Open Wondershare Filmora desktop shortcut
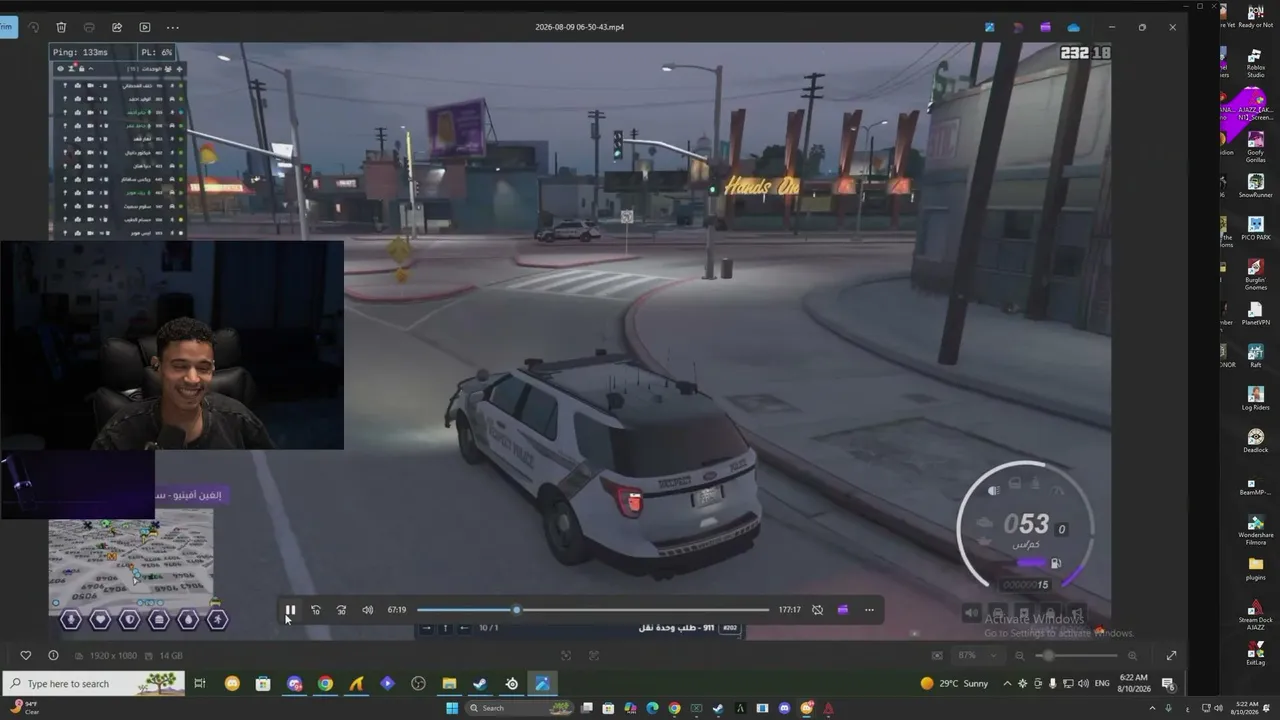Image resolution: width=1280 pixels, height=720 pixels. 1255,530
